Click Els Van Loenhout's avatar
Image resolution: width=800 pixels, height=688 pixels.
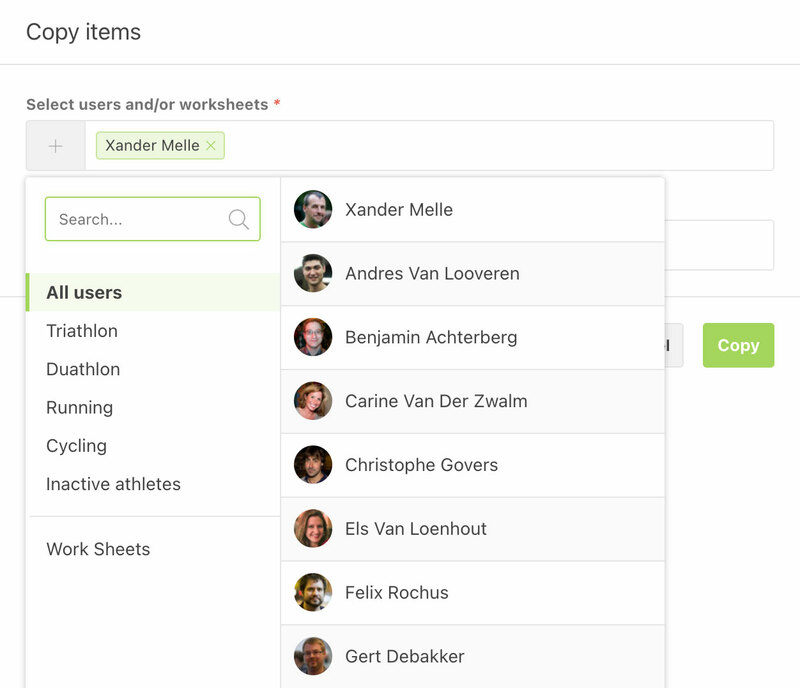coord(313,529)
